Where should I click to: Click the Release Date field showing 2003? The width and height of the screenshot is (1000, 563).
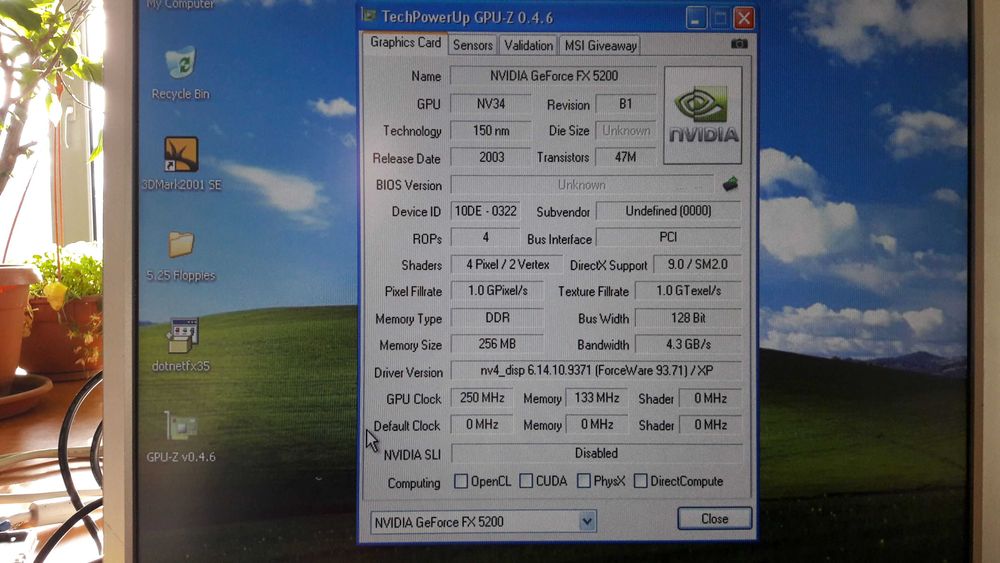click(490, 157)
